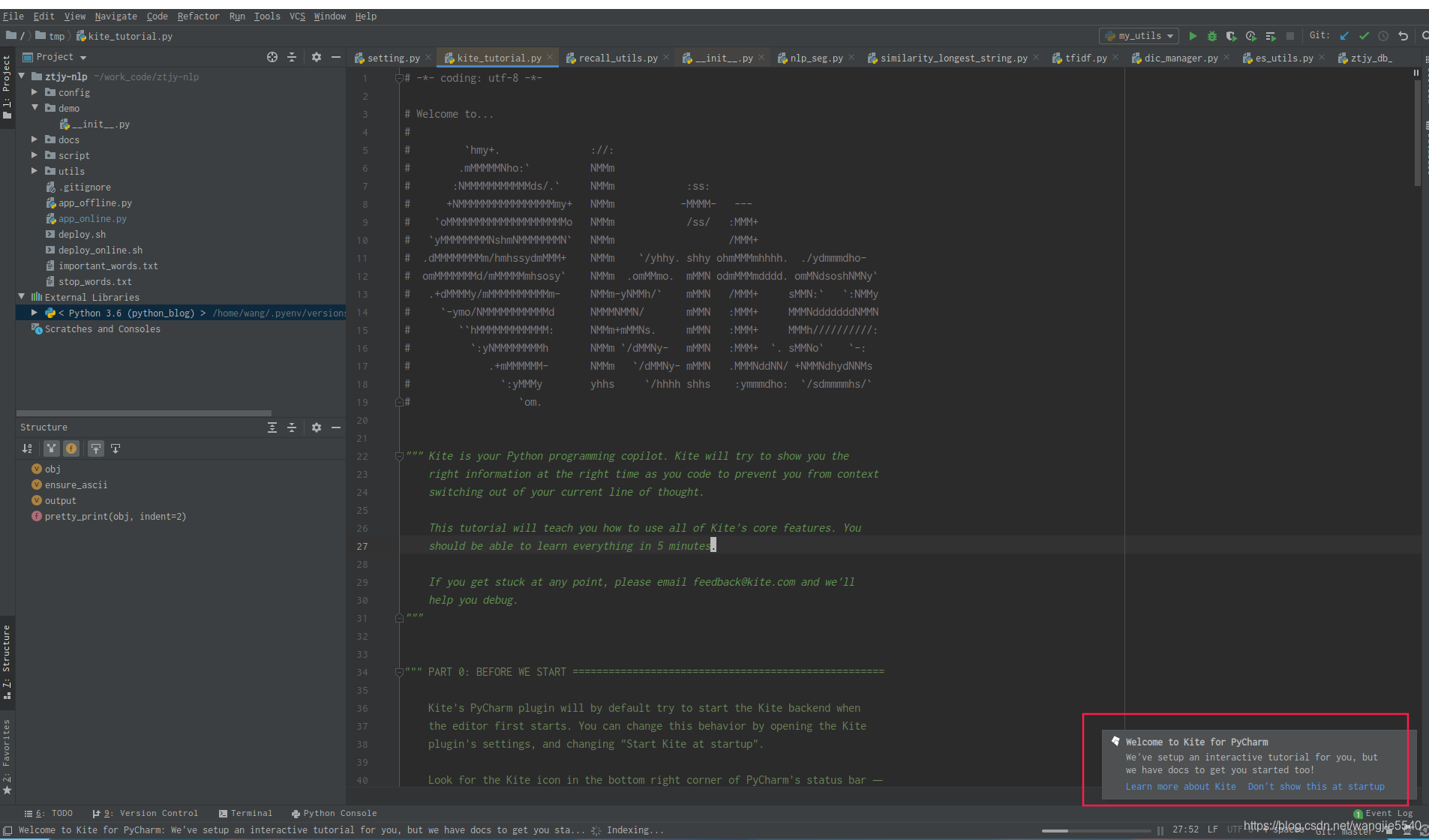Open the my_utils run configuration dropdown

[x=1139, y=36]
